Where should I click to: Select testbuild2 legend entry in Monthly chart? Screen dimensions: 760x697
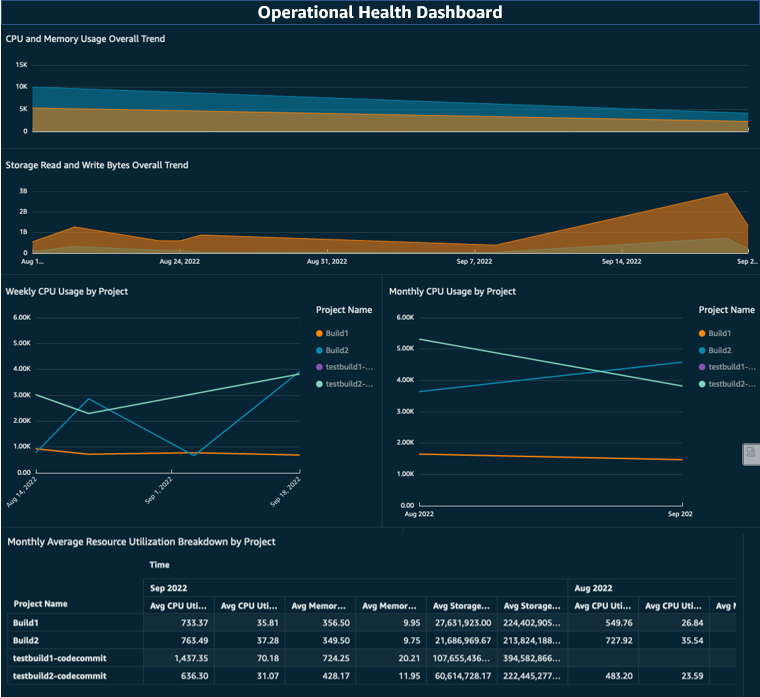click(727, 384)
